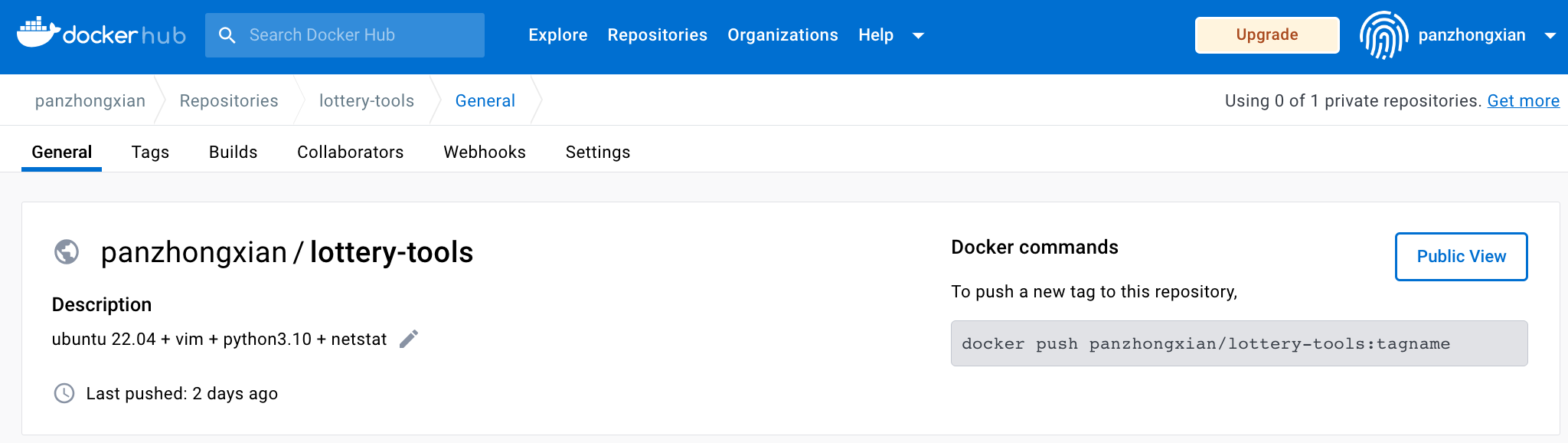Screen dimensions: 1568x443
Task: Click the Upgrade button
Action: 1267,35
